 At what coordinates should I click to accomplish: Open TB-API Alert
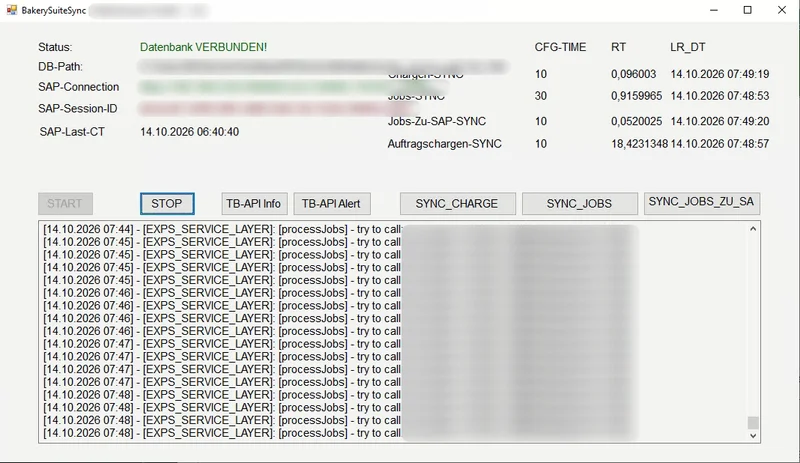(x=332, y=204)
